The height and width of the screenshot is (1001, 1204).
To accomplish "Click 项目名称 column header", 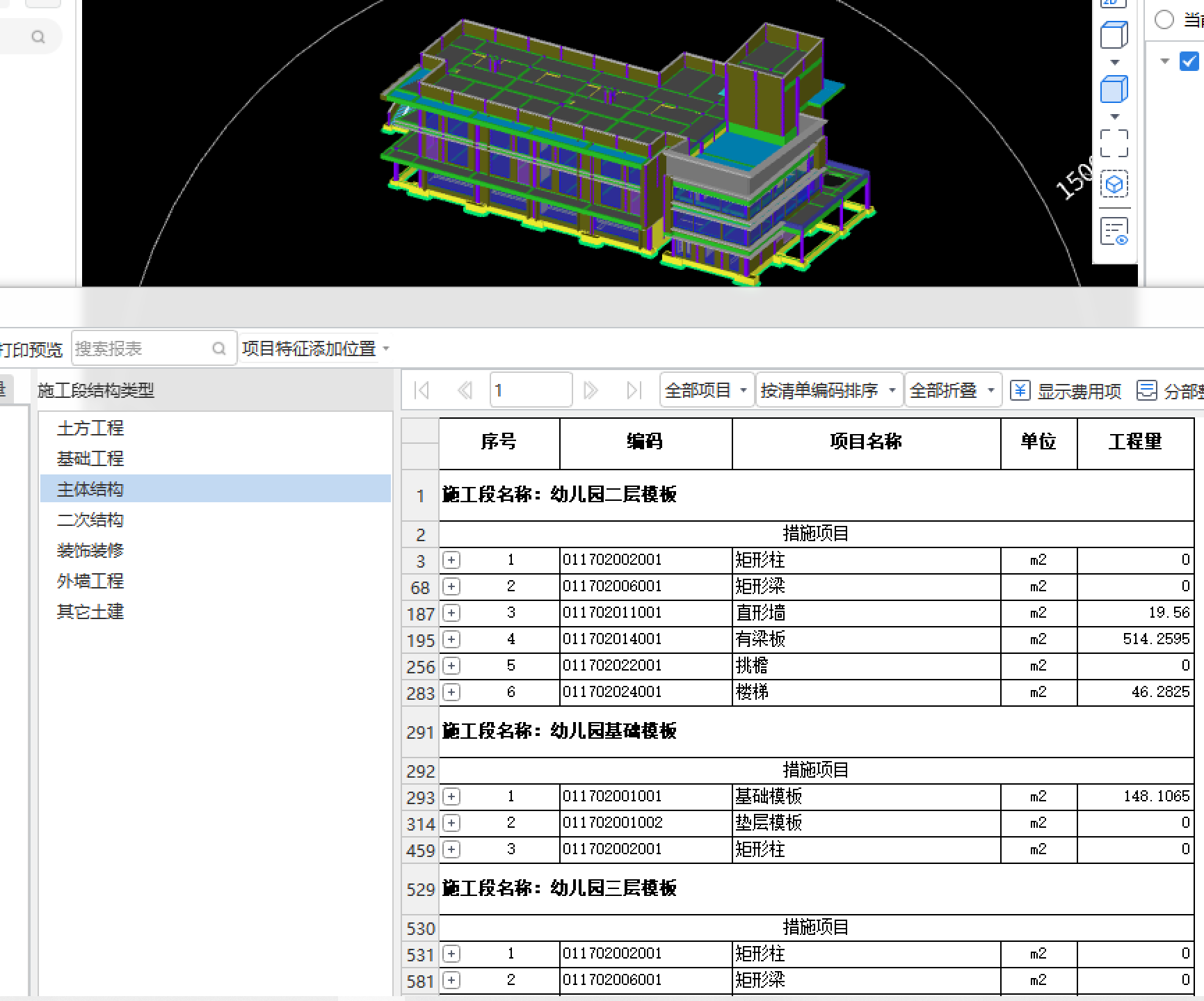I will [x=866, y=443].
